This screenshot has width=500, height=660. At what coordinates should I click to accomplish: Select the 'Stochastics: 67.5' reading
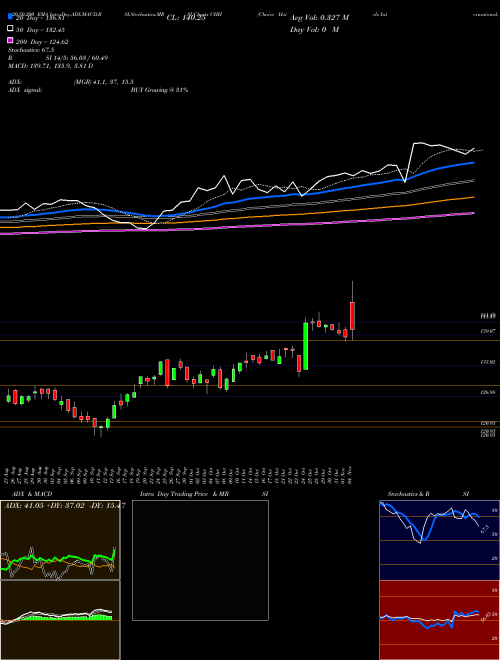(x=31, y=50)
